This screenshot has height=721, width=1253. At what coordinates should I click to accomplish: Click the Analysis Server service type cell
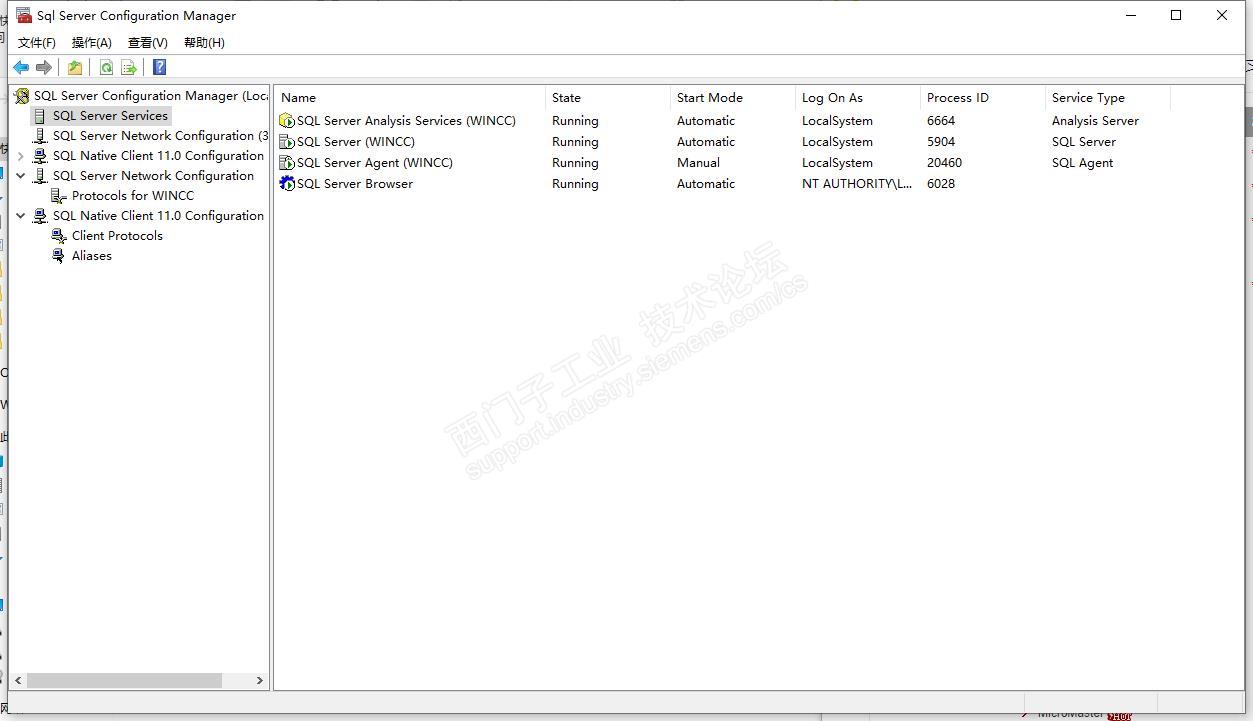coord(1095,121)
